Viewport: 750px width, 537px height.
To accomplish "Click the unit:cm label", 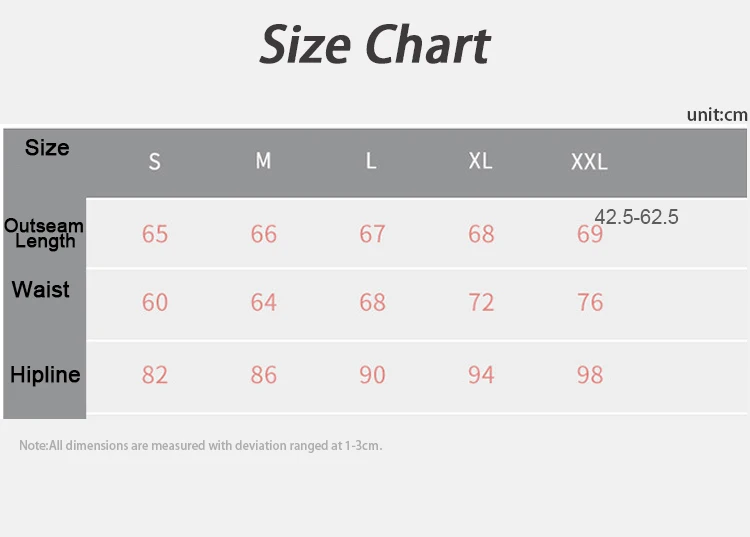I will [717, 114].
